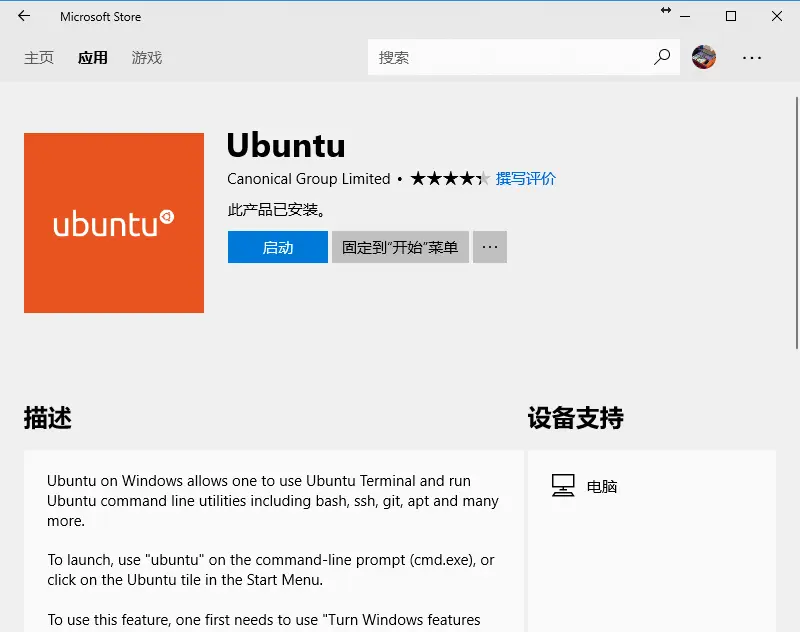This screenshot has height=632, width=800.
Task: Click the line "To use this feature"
Action: pos(264,620)
